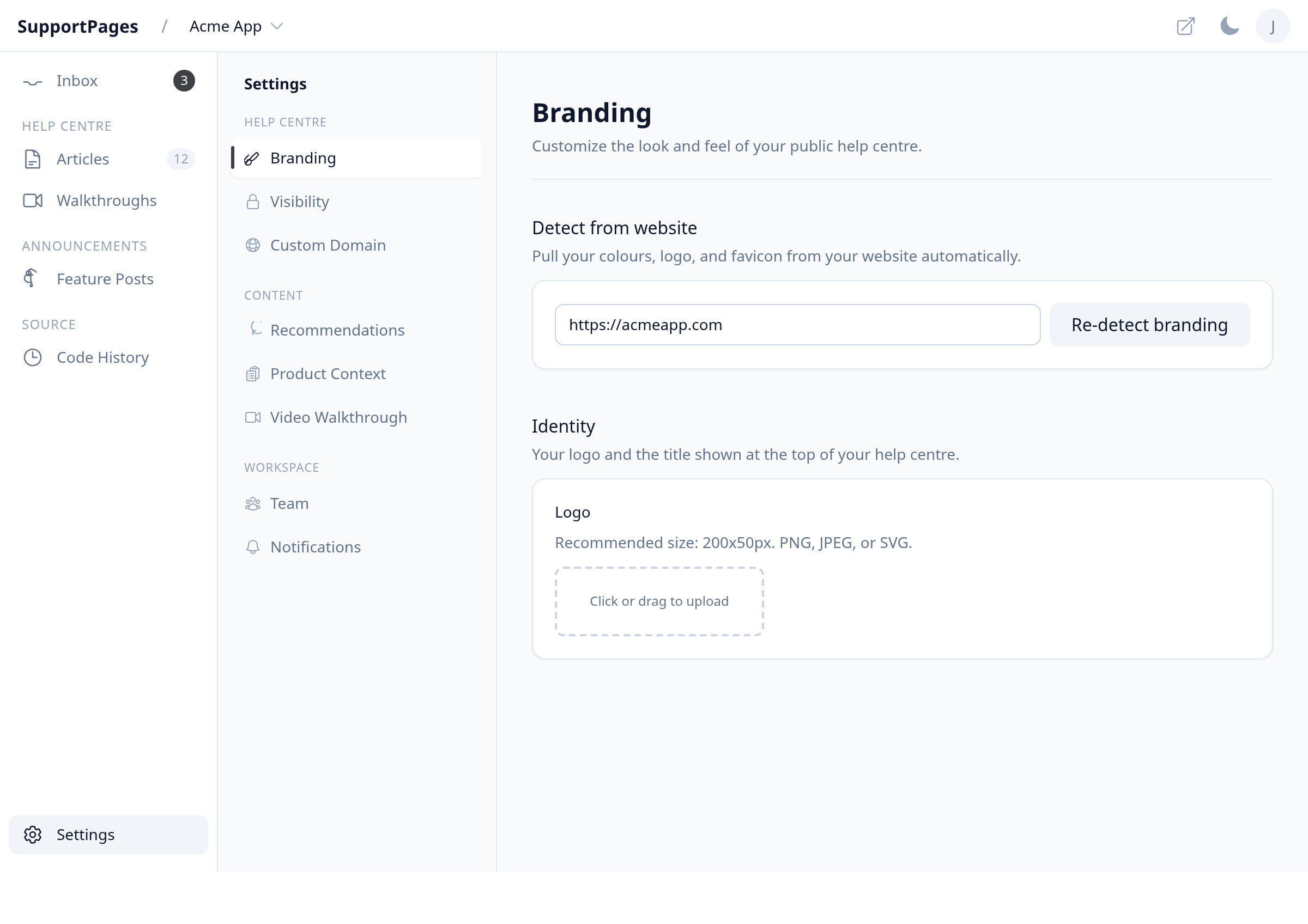Open the user avatar J menu
The image size is (1308, 924).
point(1272,26)
